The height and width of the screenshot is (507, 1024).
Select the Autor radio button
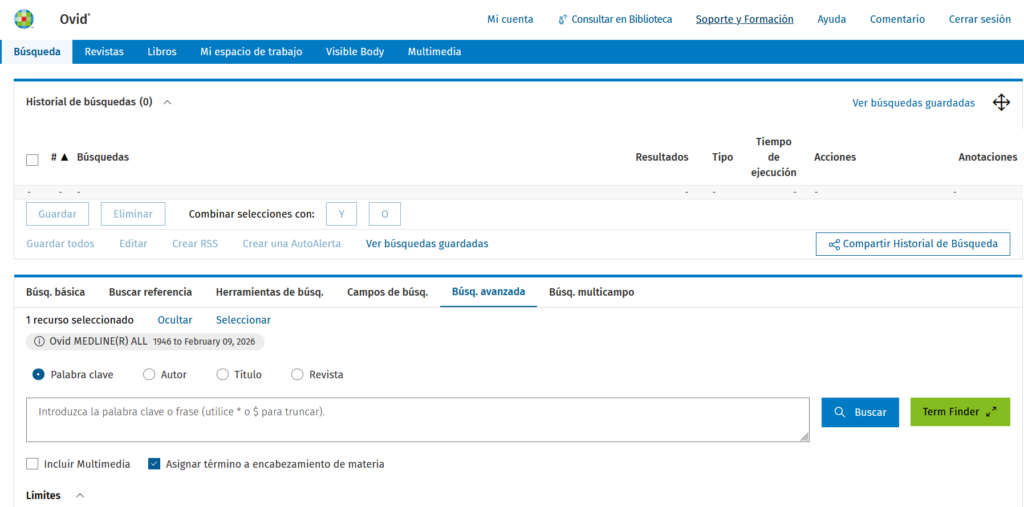149,375
